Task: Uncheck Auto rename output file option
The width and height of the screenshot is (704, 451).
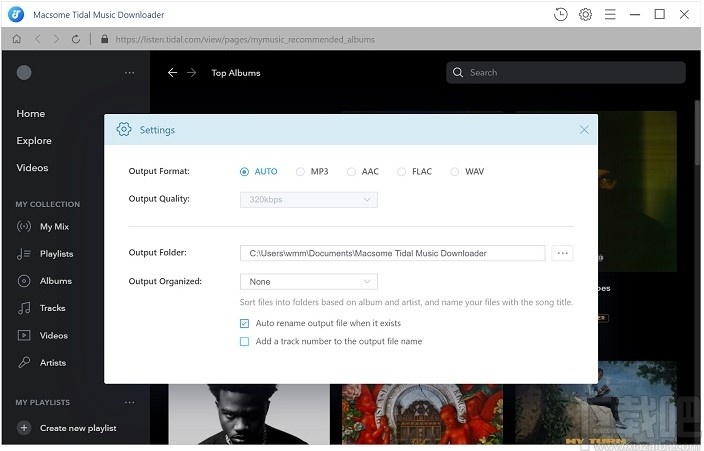Action: [244, 323]
